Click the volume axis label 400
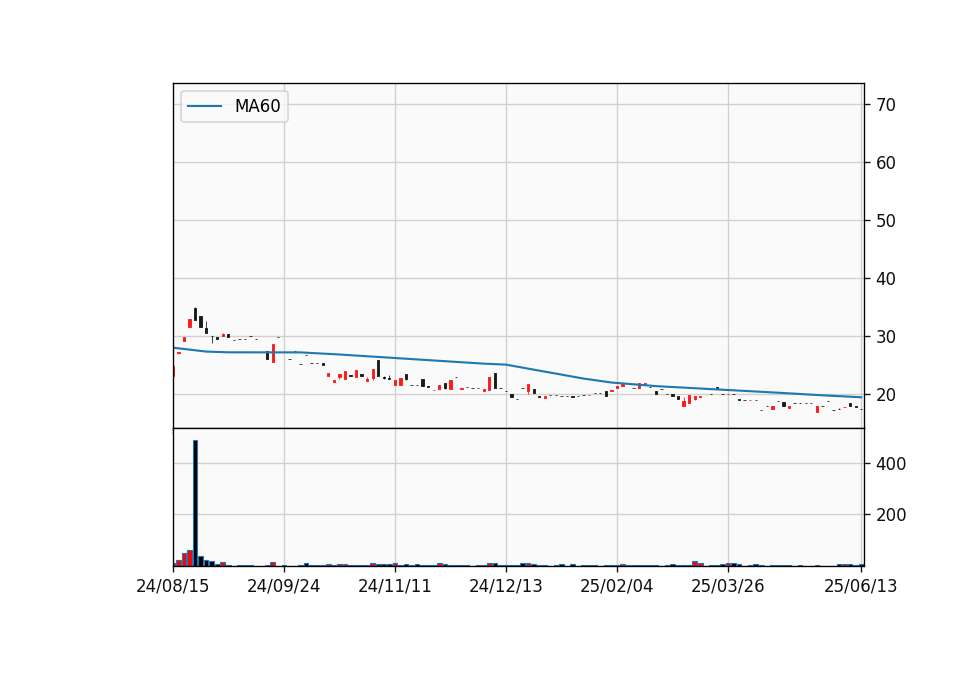Screen dimensions: 960x690 tap(891, 463)
